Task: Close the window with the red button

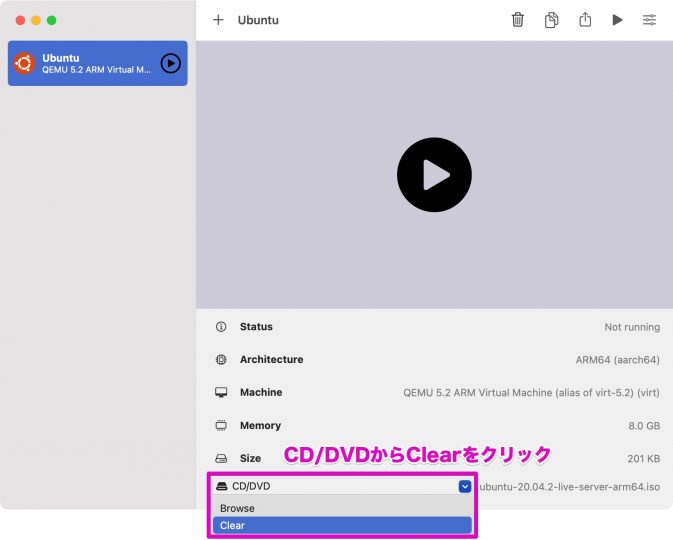Action: click(20, 20)
